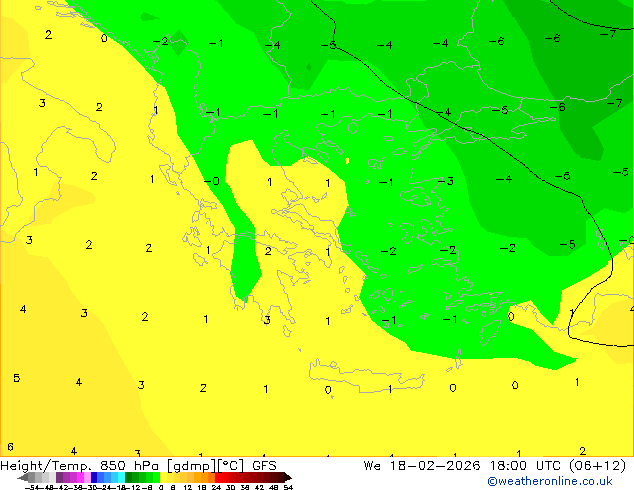The image size is (634, 490).
Task: Click the Height/Temp. 850 hPa GFS title
Action: (x=138, y=466)
